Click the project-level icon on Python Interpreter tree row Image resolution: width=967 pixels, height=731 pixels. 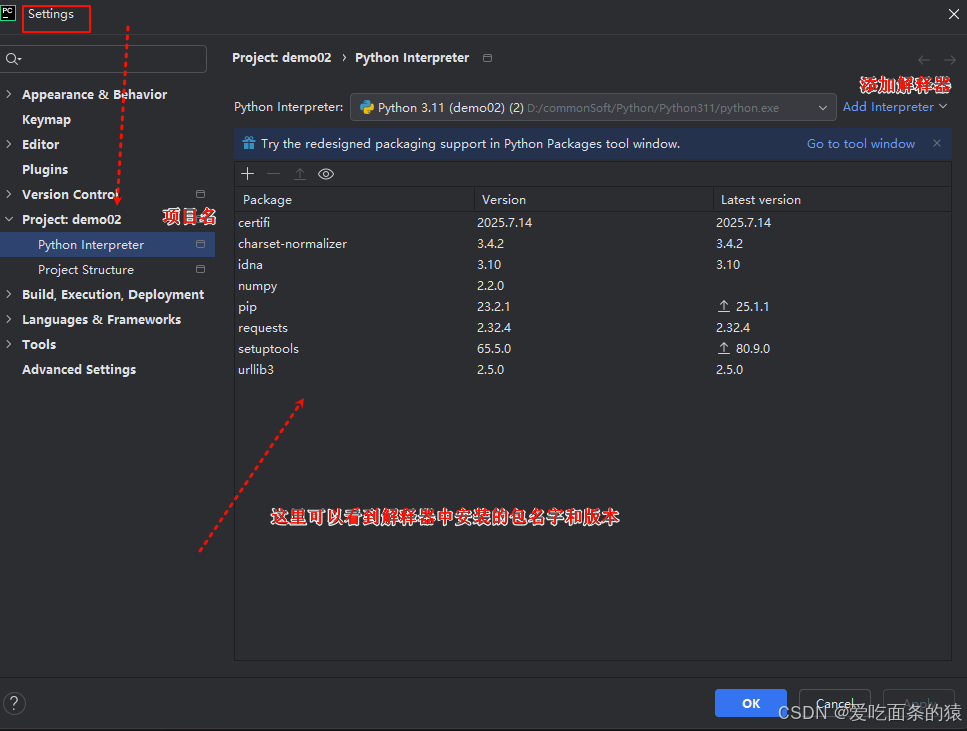coord(200,244)
